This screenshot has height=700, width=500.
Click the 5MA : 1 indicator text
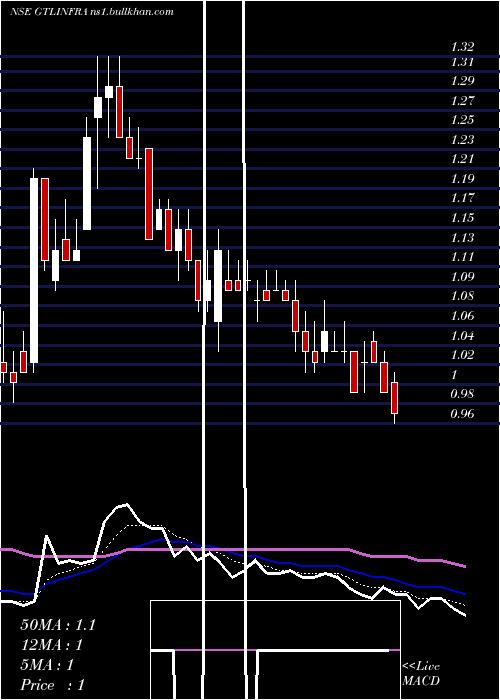(x=47, y=665)
